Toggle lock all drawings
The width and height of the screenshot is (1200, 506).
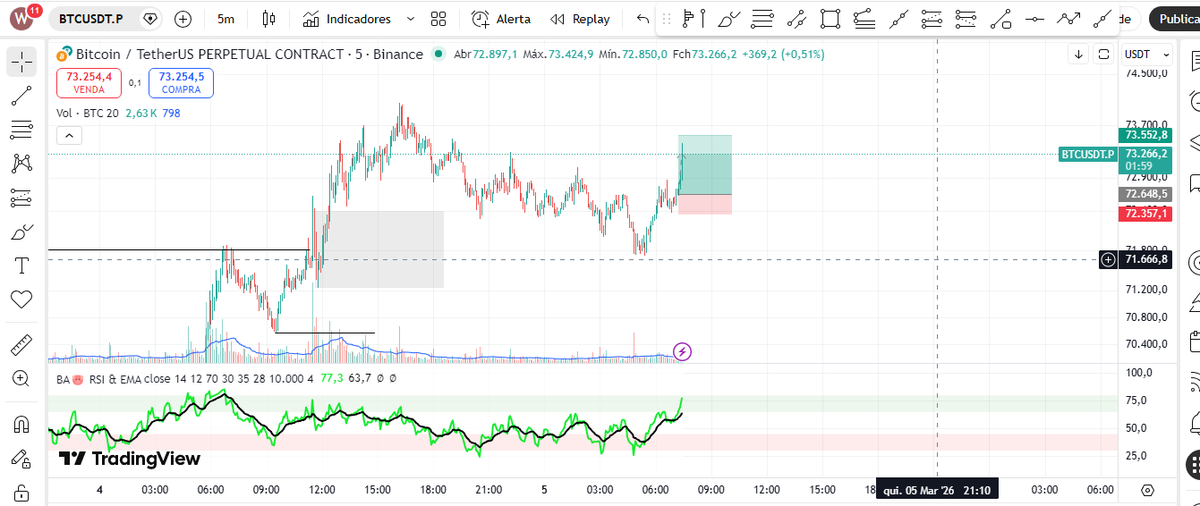(22, 492)
